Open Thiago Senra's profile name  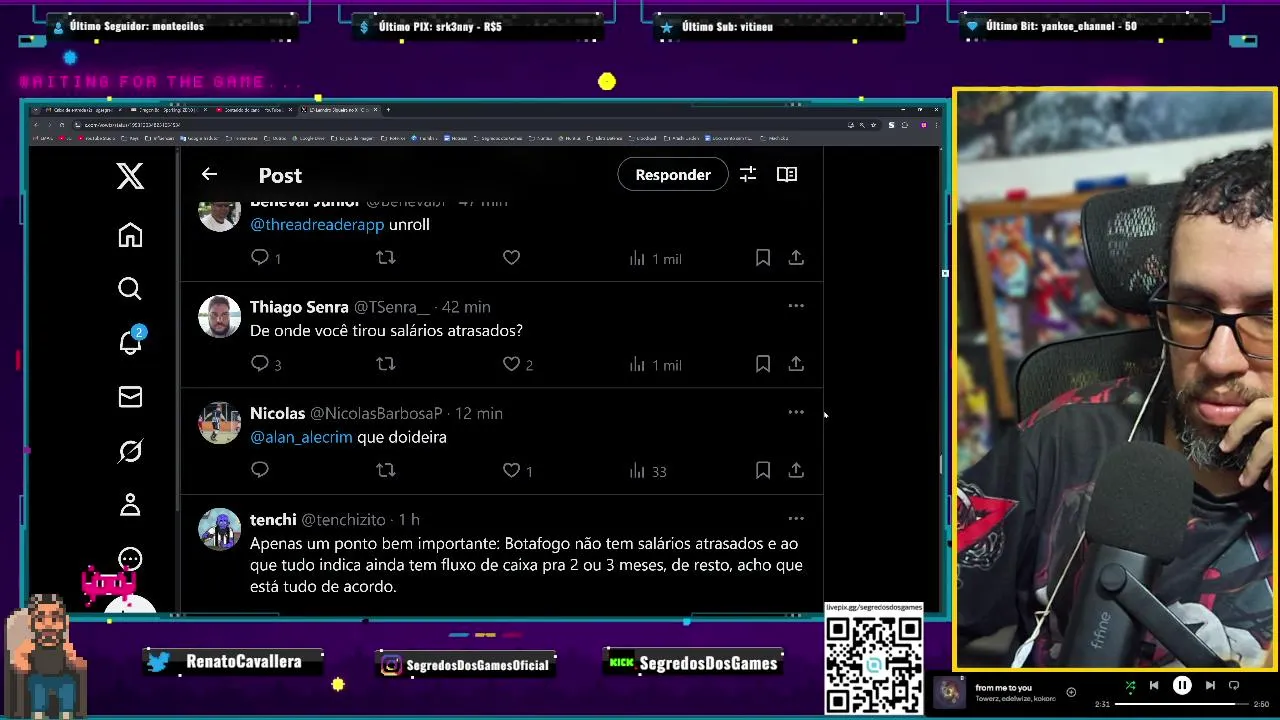tap(299, 307)
